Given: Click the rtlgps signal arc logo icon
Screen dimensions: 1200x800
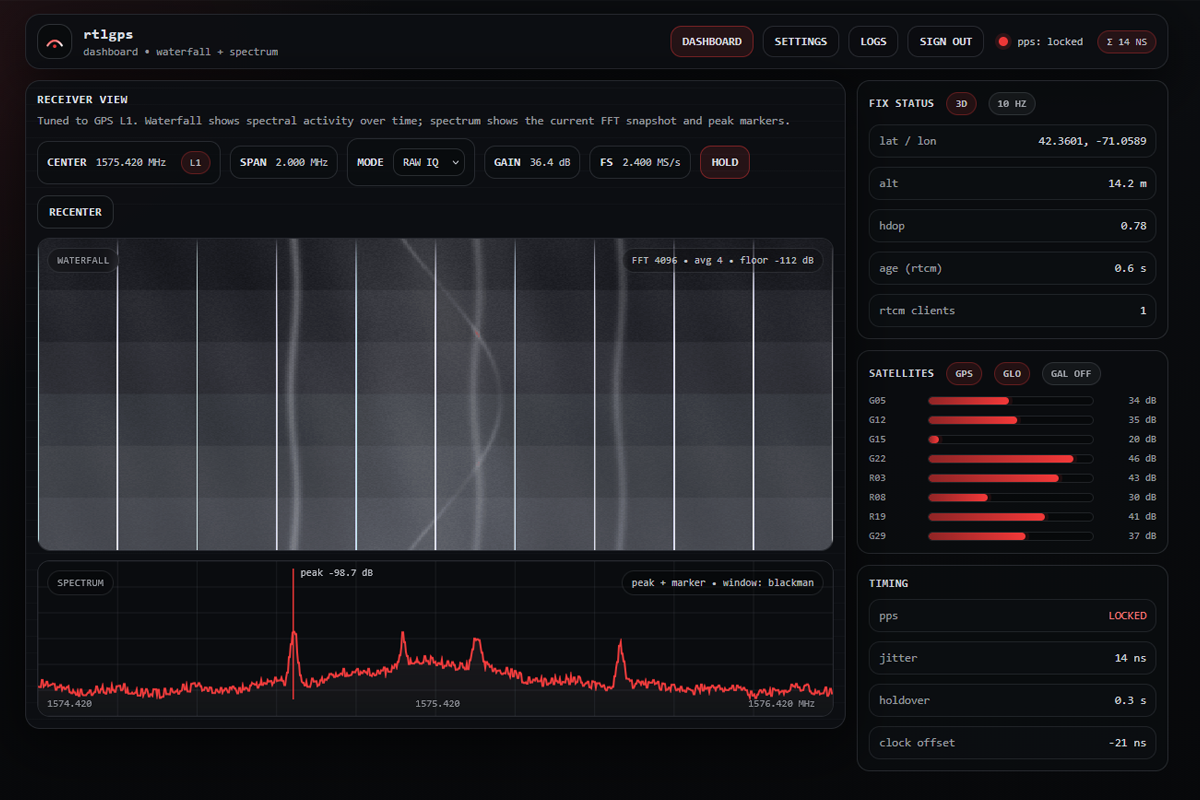Looking at the screenshot, I should [x=54, y=42].
